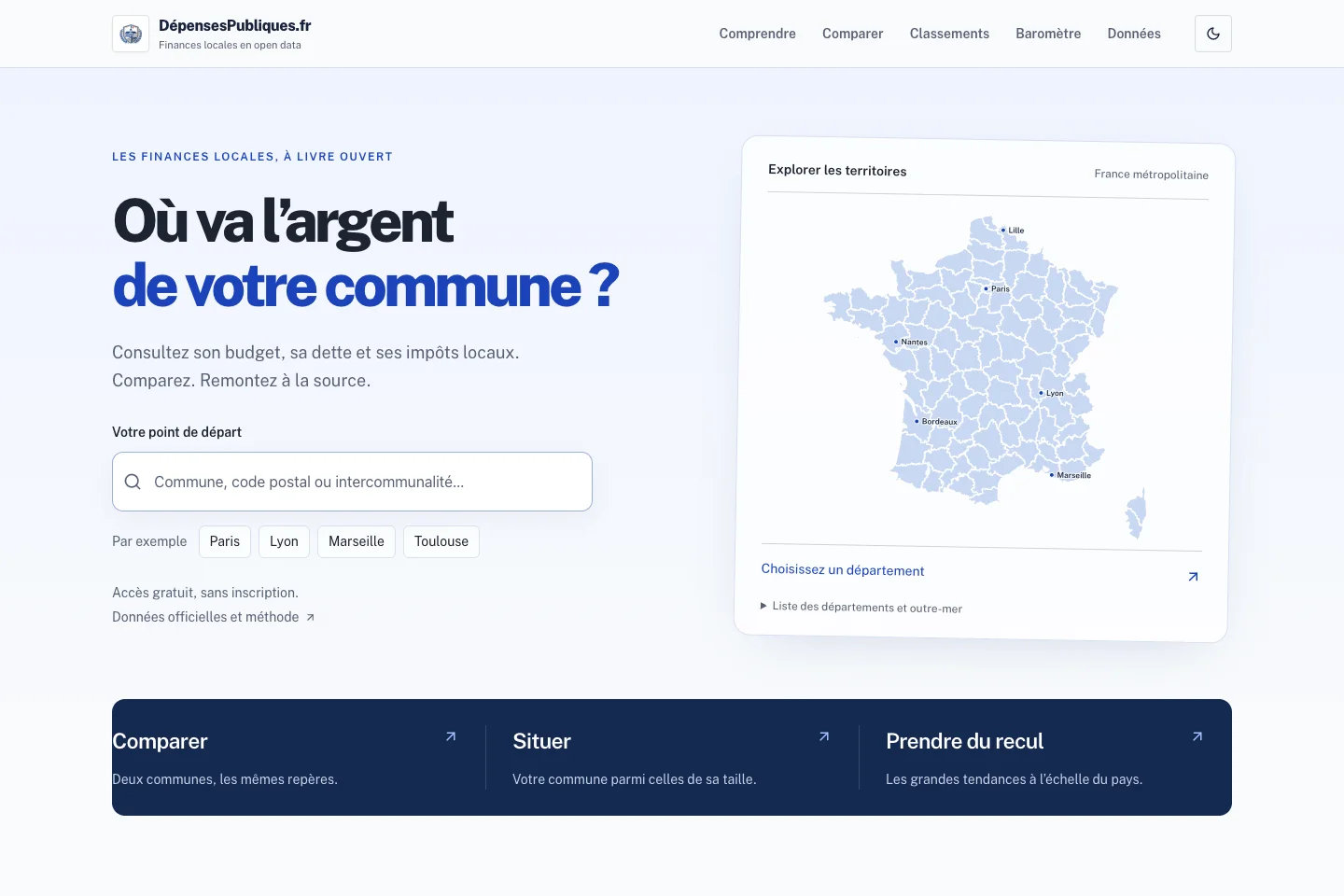This screenshot has height=896, width=1344.
Task: Click the arrow icon next to Données officielles
Action: coord(311,617)
